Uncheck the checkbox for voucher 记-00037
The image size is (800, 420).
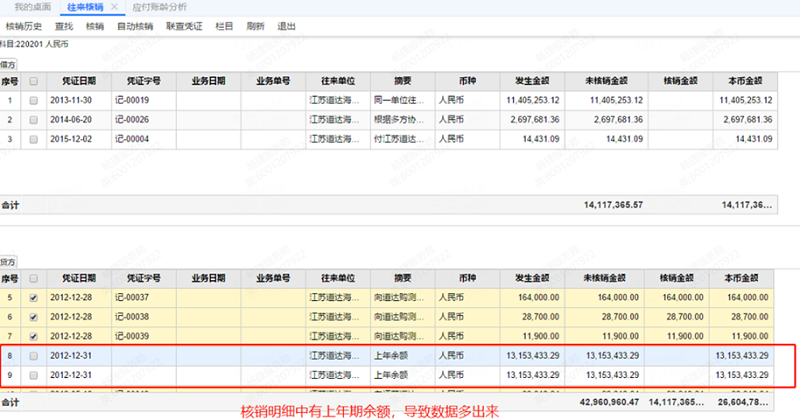(x=34, y=297)
